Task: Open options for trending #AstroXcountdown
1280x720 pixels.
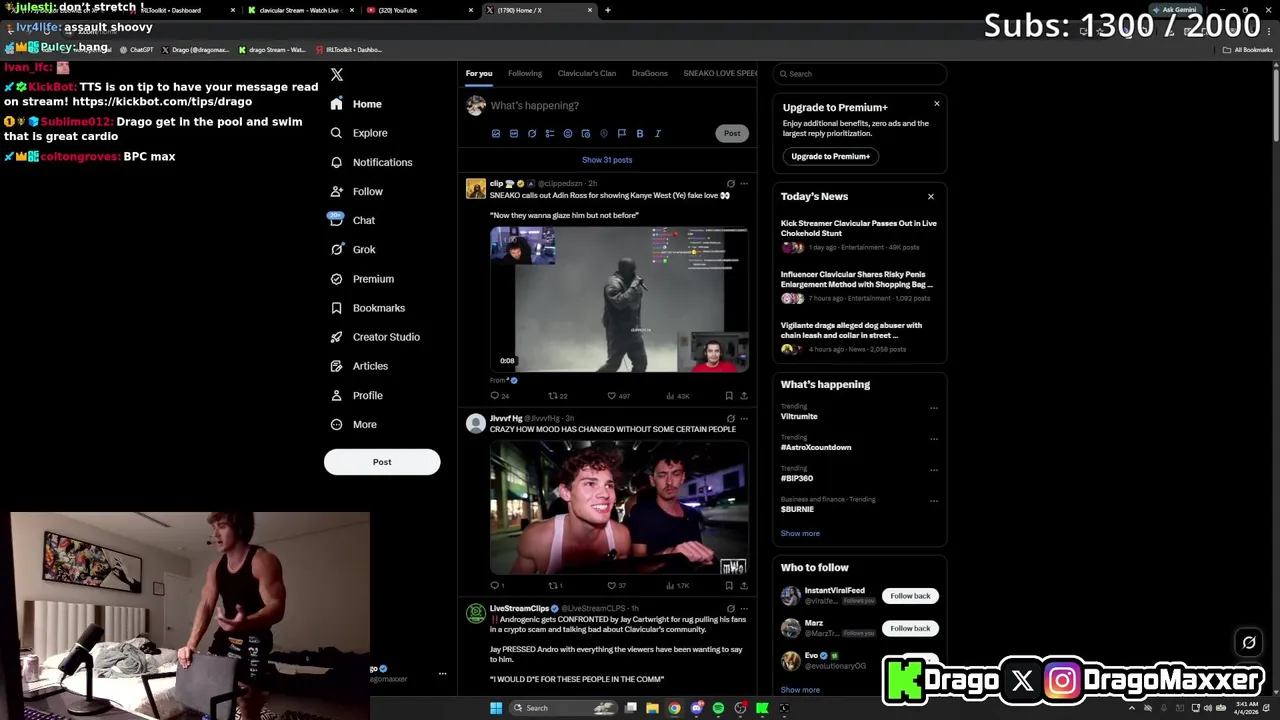Action: 934,439
